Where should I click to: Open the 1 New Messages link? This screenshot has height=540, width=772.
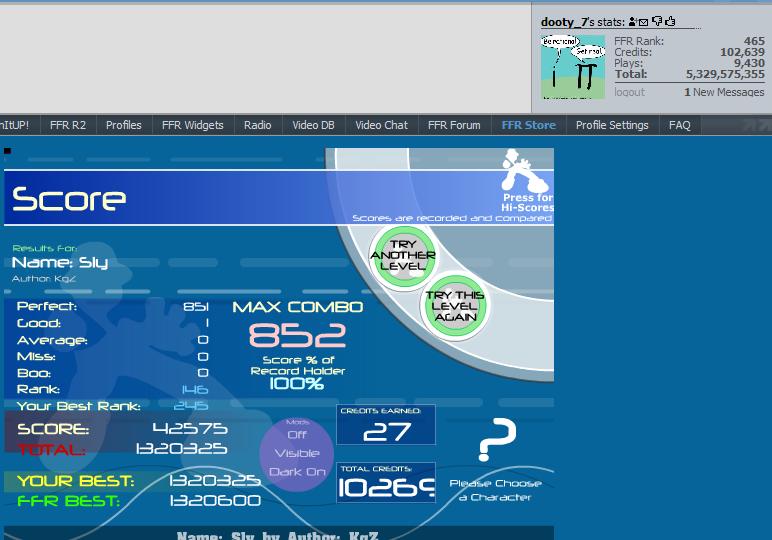(x=724, y=92)
